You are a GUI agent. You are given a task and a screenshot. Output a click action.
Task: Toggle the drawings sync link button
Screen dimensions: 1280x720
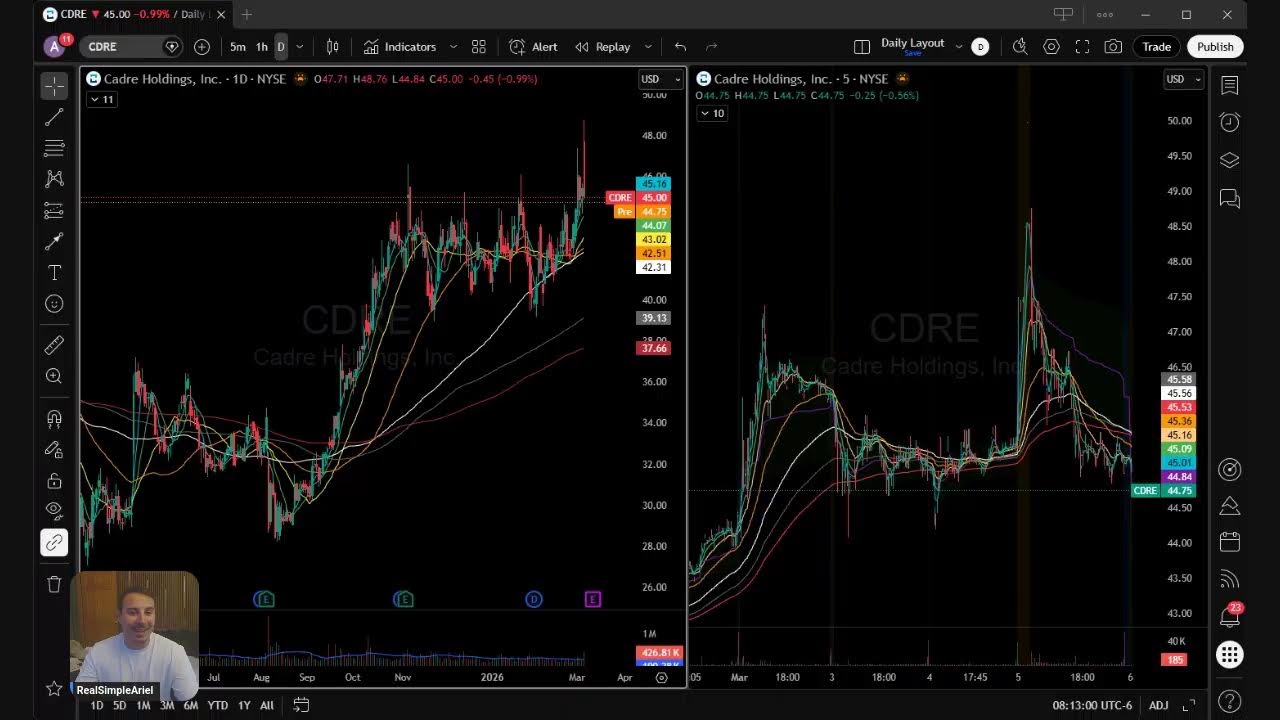tap(54, 543)
